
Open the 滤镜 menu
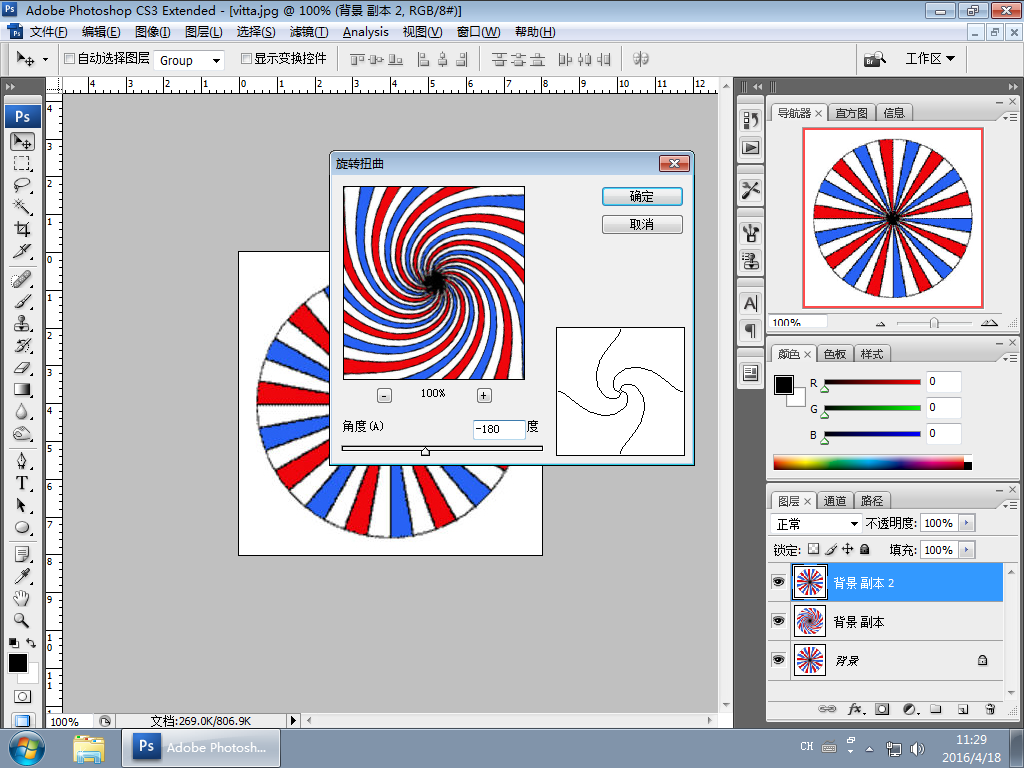point(307,32)
